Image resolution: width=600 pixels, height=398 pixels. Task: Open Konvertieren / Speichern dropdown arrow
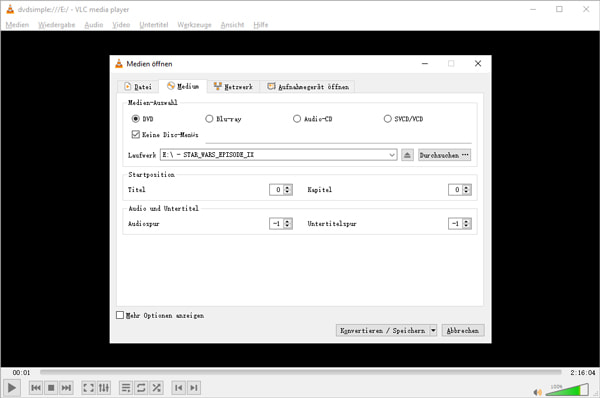click(x=433, y=330)
